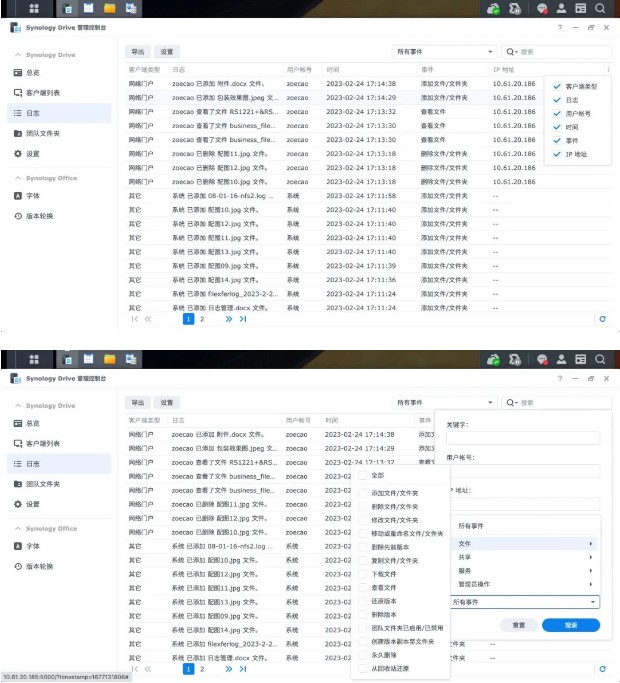Image resolution: width=620 pixels, height=683 pixels.
Task: Refresh the log list in lower window
Action: point(603,669)
